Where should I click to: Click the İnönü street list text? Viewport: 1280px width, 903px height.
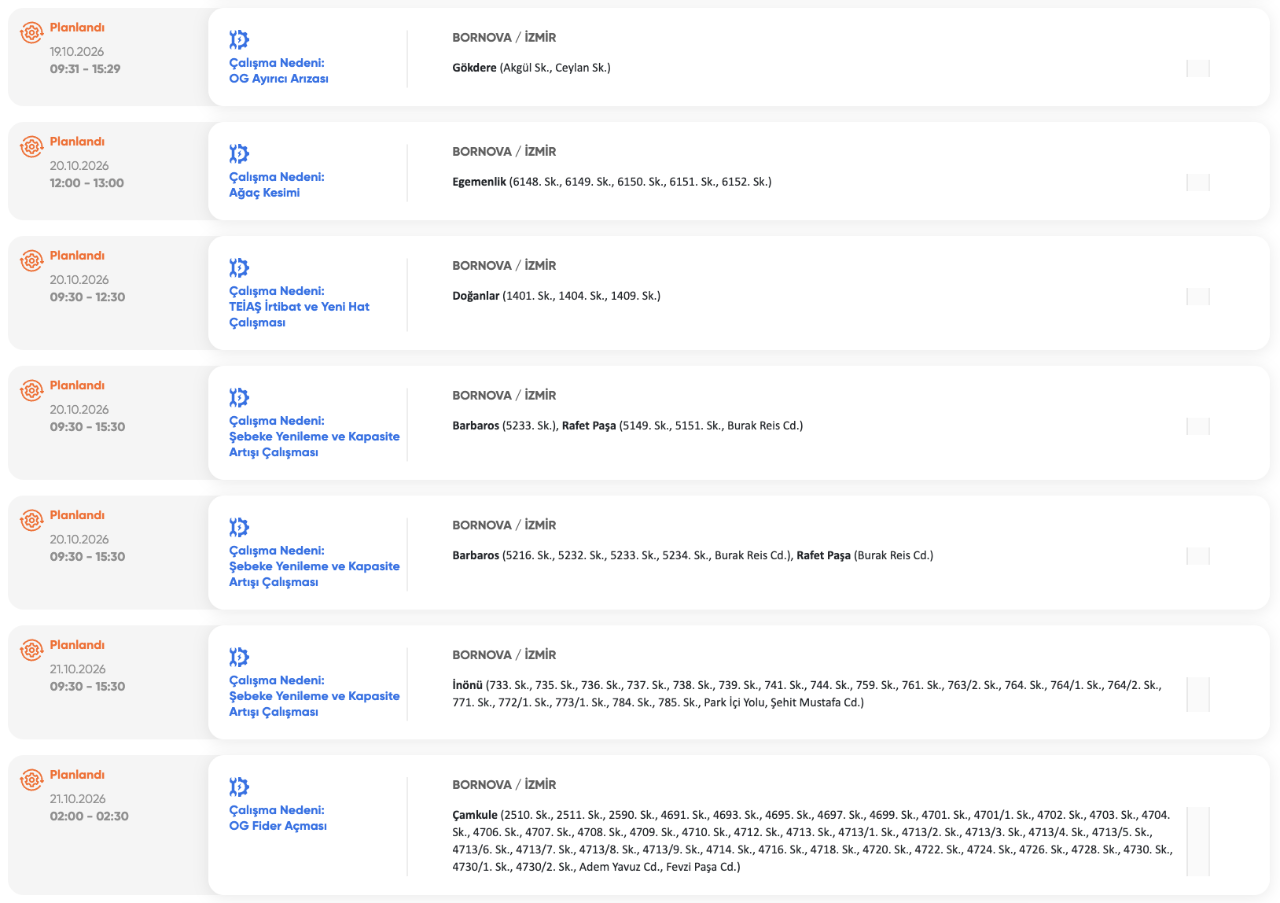808,694
